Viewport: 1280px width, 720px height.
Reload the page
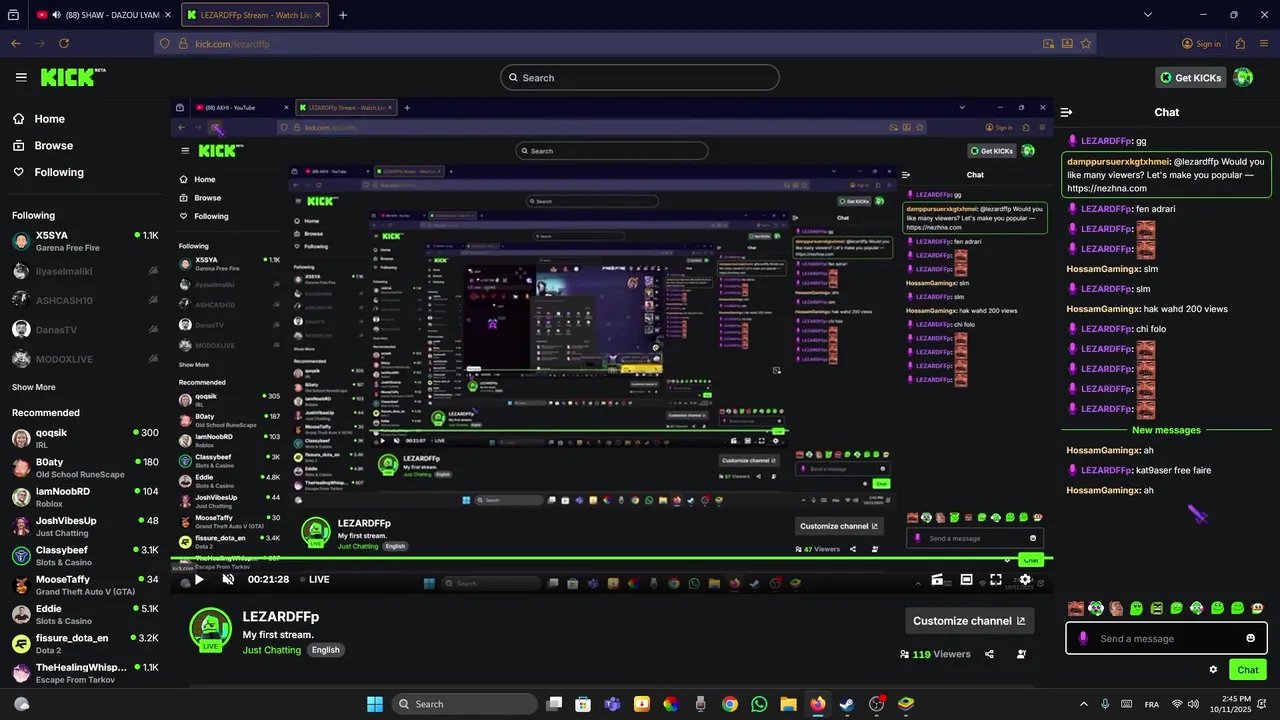pos(64,43)
